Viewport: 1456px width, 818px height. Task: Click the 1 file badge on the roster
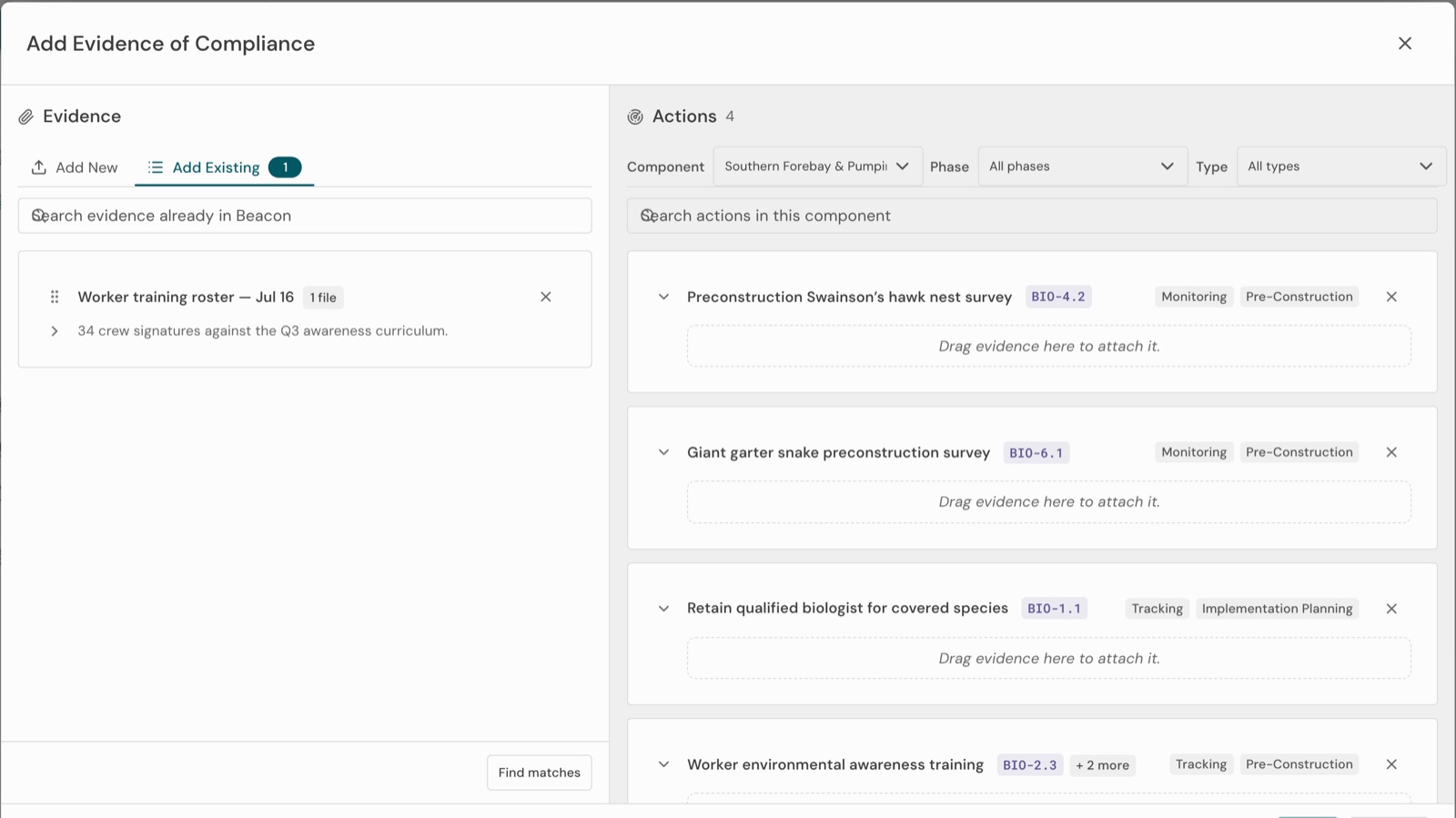coord(323,298)
